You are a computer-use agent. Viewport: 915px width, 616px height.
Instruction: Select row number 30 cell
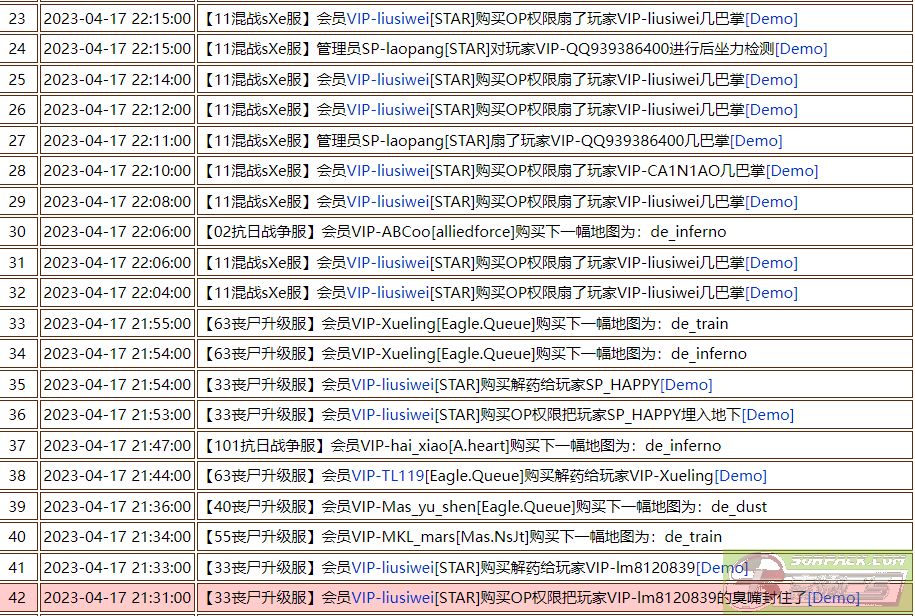coord(18,232)
